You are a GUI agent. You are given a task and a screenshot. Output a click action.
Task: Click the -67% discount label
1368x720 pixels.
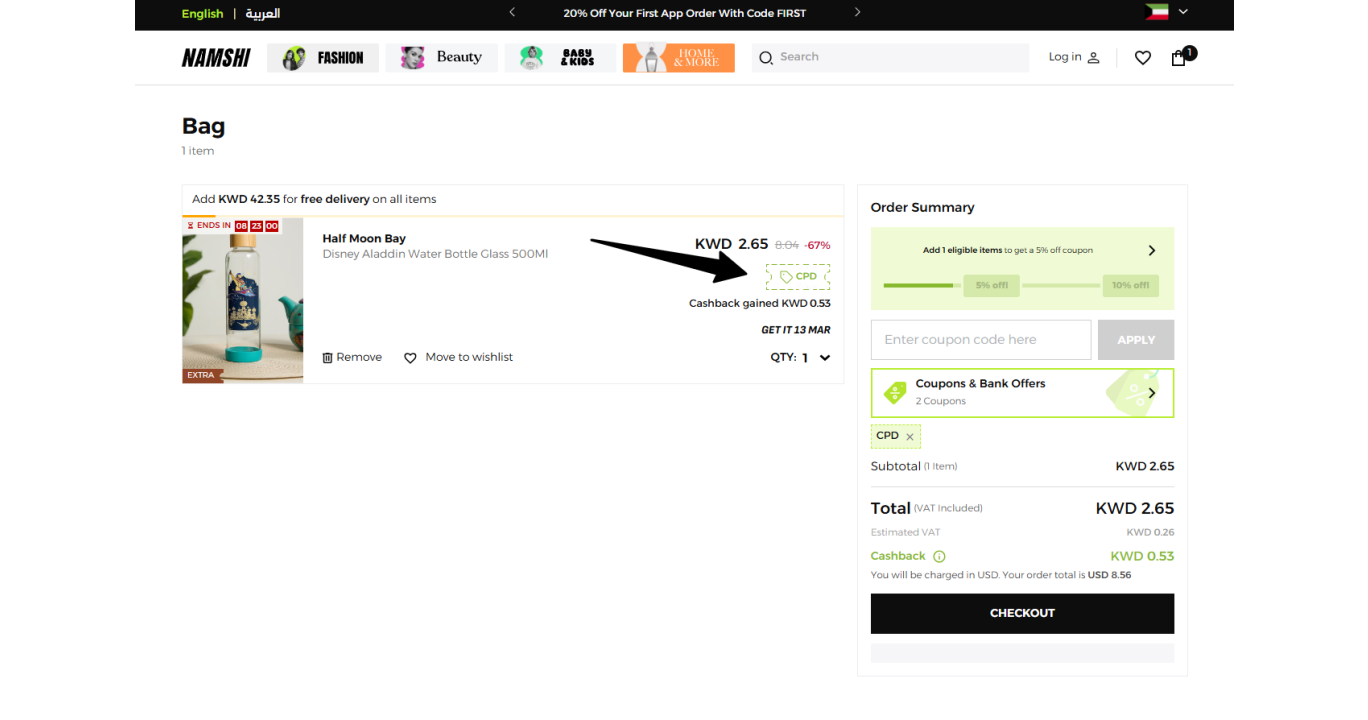click(x=817, y=245)
